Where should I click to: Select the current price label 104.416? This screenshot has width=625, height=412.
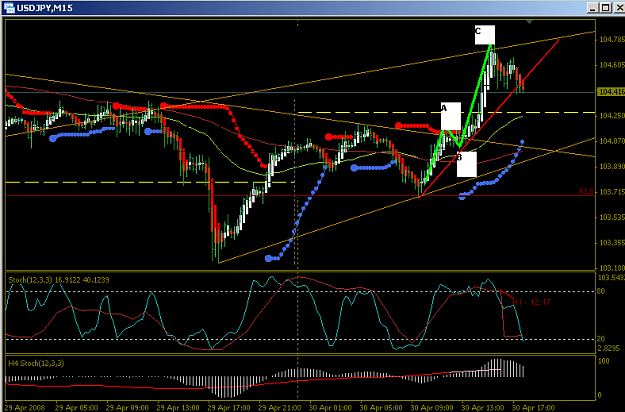(611, 92)
